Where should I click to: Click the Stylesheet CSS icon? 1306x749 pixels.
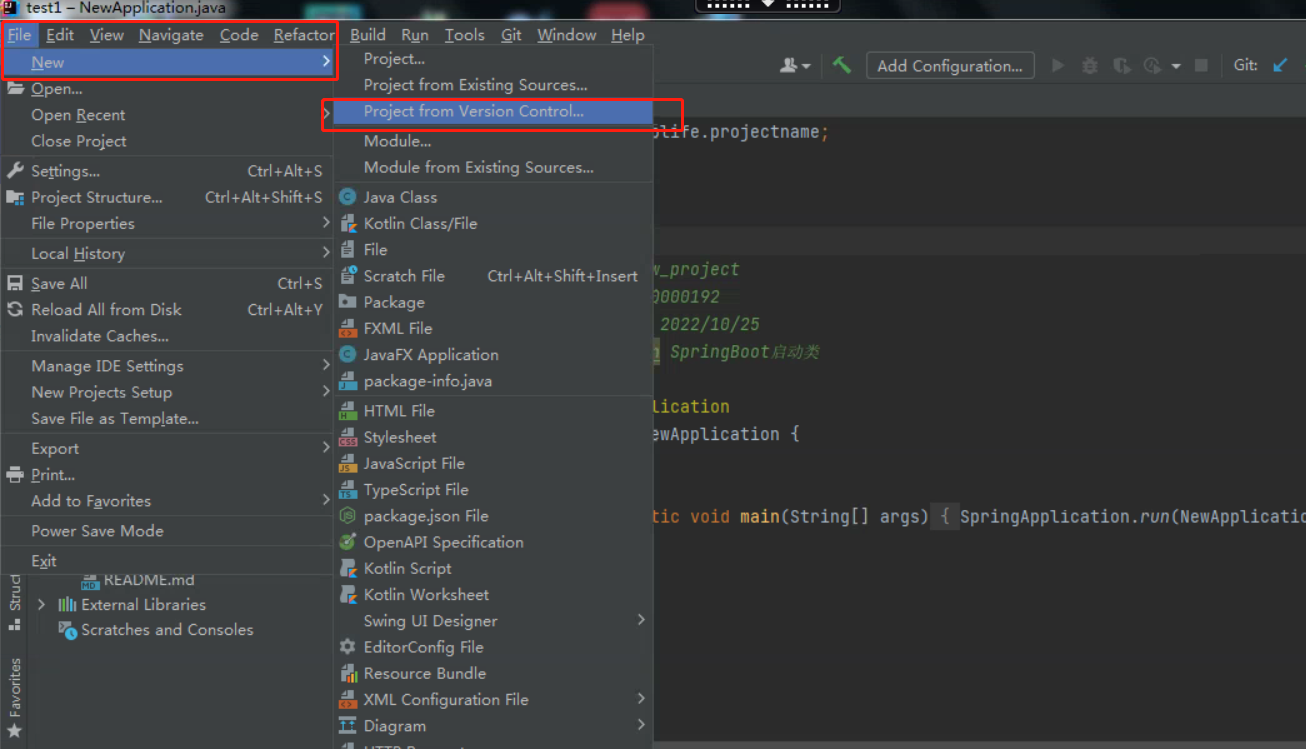tap(347, 437)
